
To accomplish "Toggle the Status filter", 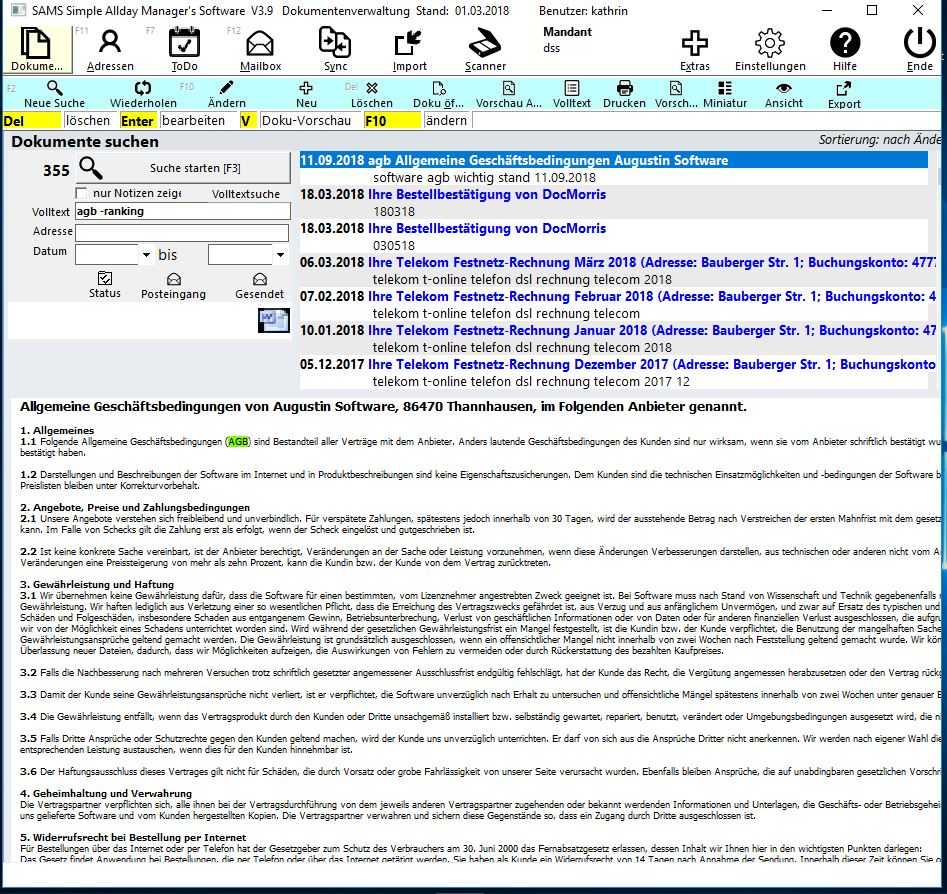I will pos(104,284).
